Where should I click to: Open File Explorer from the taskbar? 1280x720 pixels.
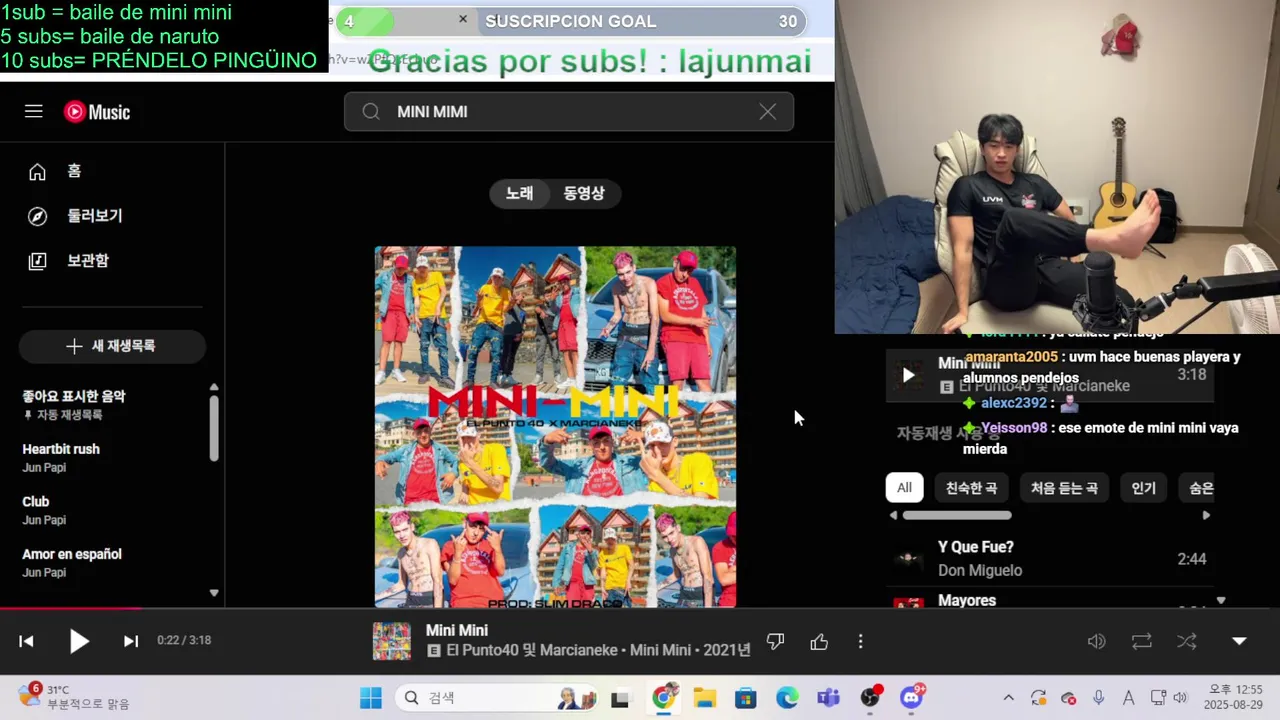[x=705, y=698]
